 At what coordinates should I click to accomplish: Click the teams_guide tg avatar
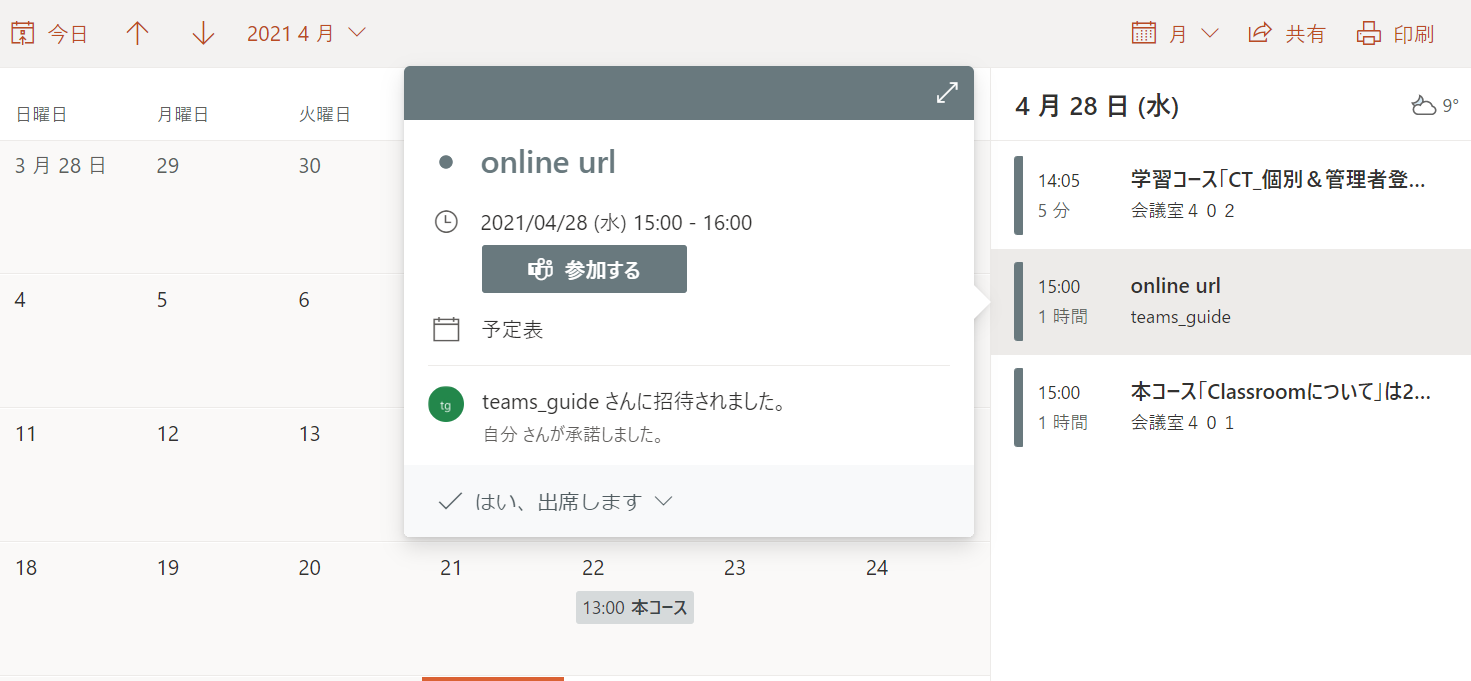click(446, 405)
